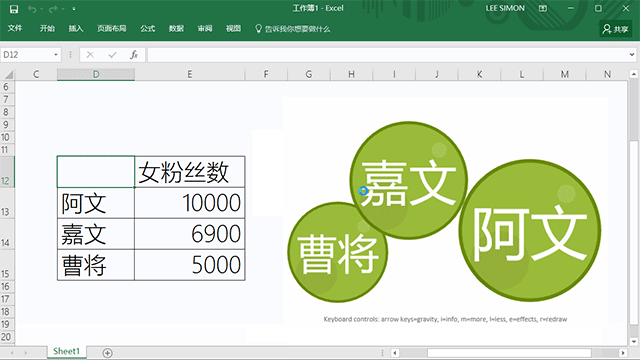Image resolution: width=640 pixels, height=360 pixels.
Task: Click the Cancel X icon in formula bar
Action: click(x=90, y=55)
